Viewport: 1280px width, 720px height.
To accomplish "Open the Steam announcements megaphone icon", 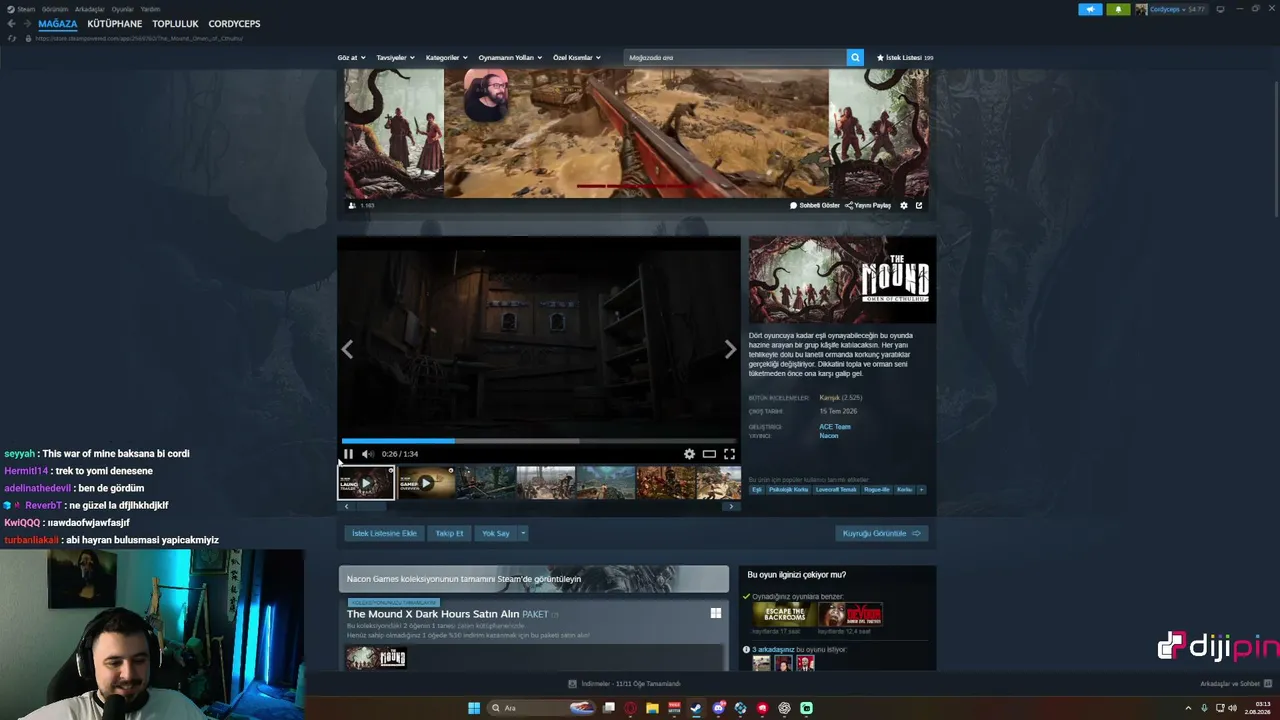I will click(1090, 9).
